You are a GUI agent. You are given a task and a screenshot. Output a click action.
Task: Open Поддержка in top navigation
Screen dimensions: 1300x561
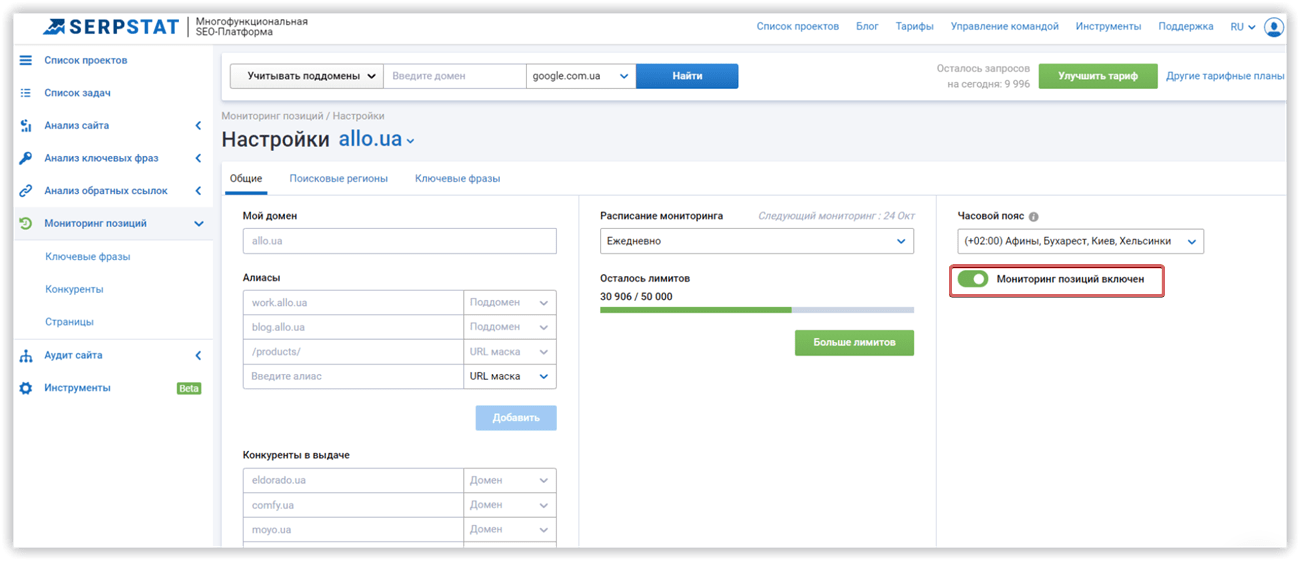[1186, 27]
